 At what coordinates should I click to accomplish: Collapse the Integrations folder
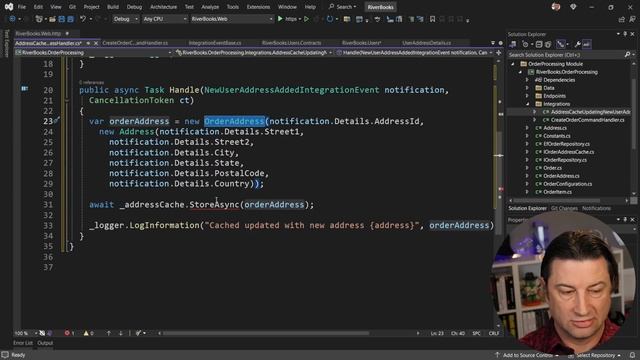pos(527,104)
